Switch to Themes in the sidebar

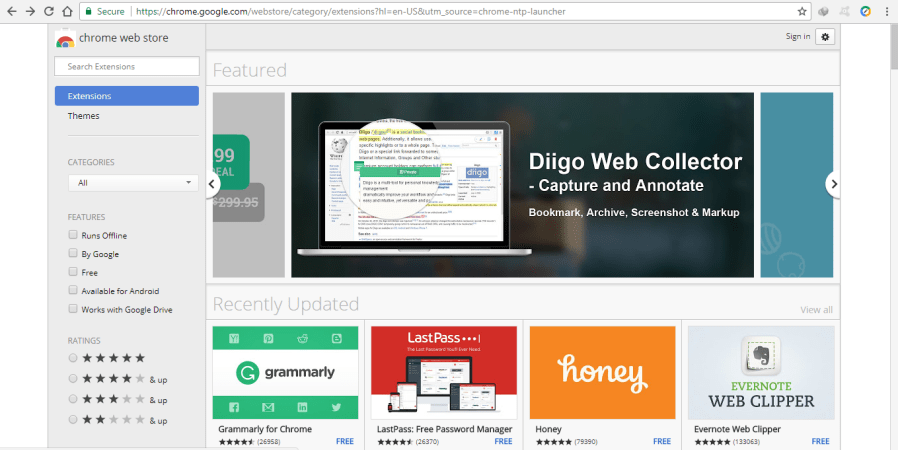coord(84,116)
